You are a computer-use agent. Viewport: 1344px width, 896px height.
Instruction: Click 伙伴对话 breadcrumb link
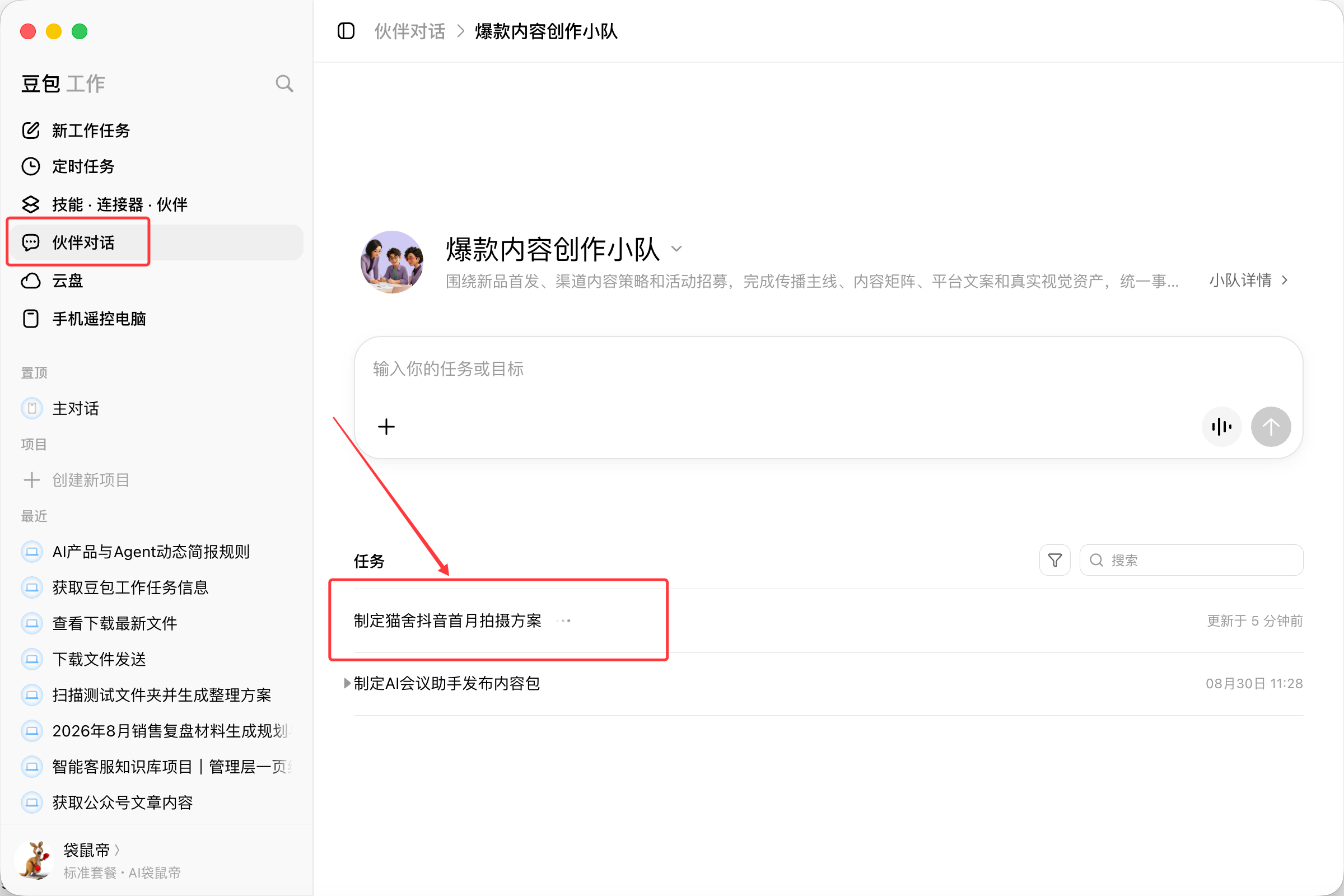(410, 31)
